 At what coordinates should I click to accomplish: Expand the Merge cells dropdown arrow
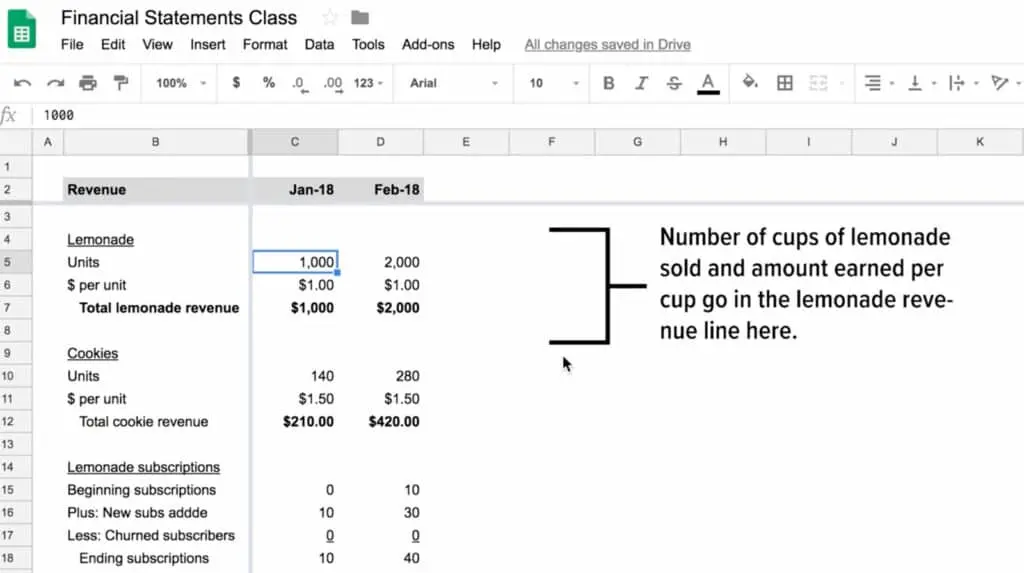[842, 83]
